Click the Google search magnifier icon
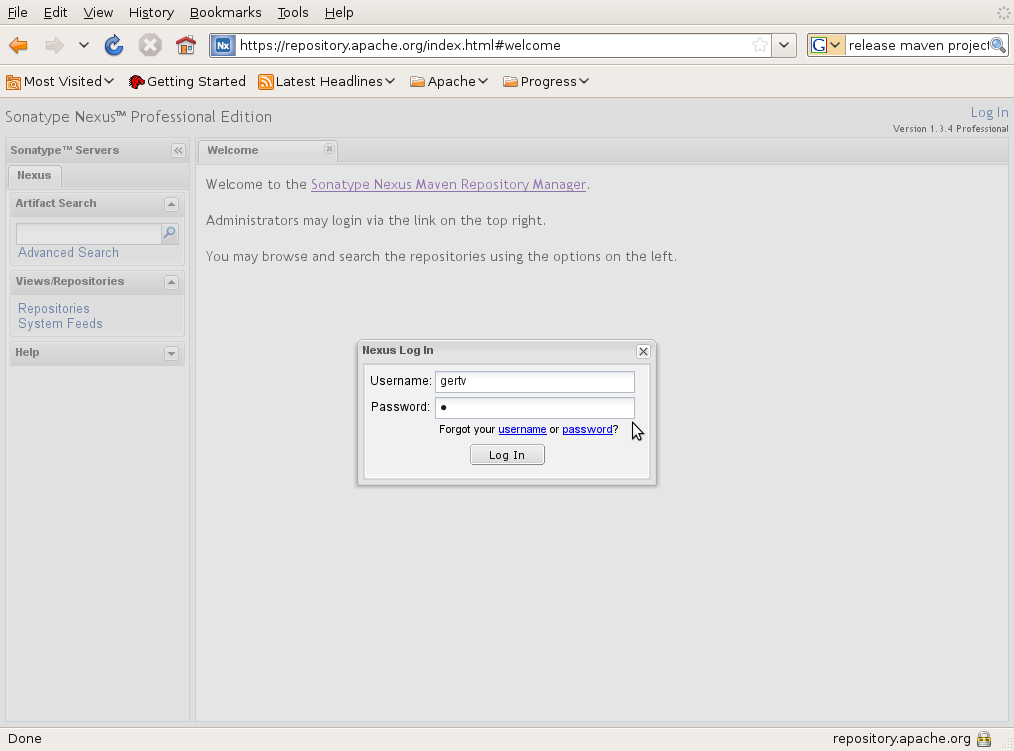 (x=998, y=45)
